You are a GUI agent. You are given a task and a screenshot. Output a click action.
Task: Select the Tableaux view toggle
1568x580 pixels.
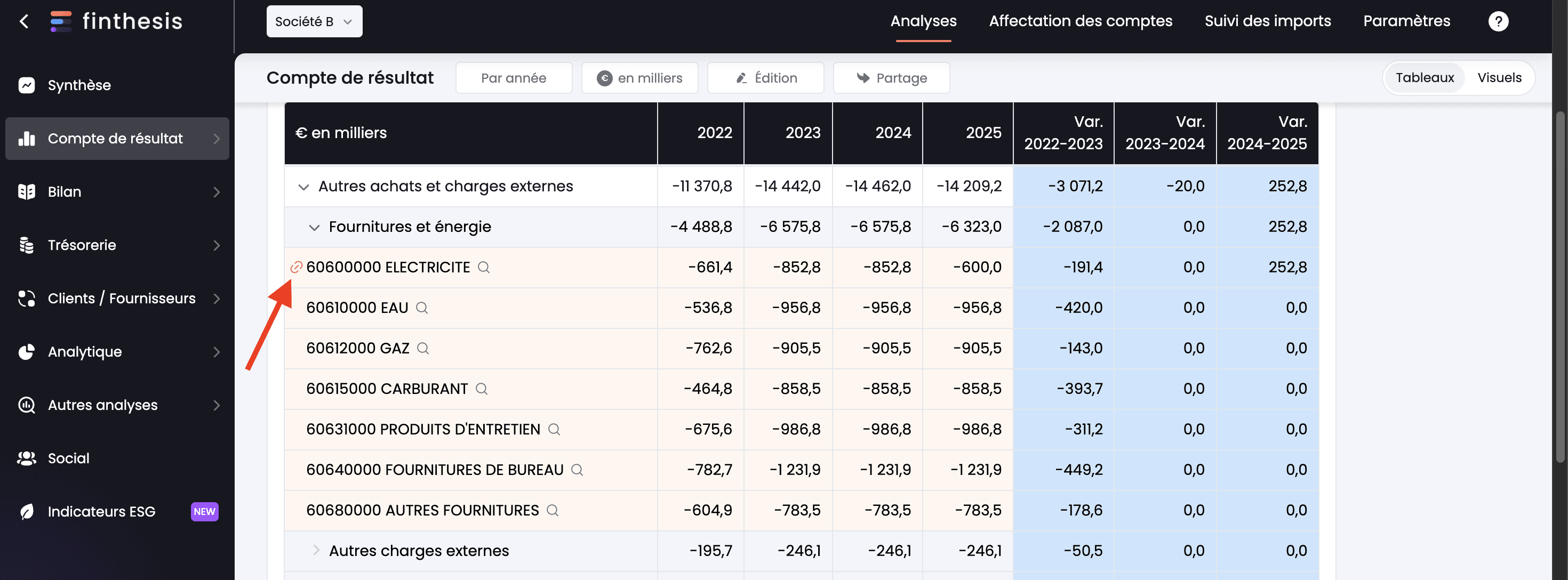pos(1424,78)
